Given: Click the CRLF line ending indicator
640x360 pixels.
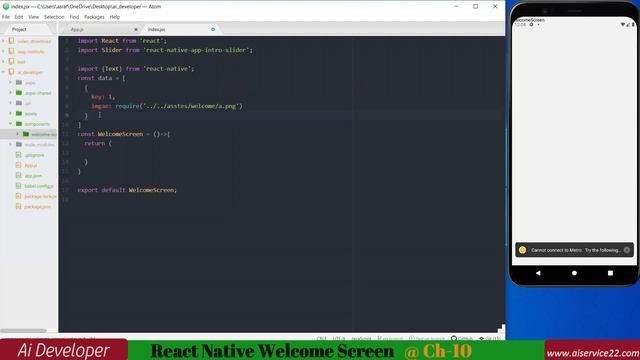Looking at the screenshot, I should pyautogui.click(x=321, y=338).
